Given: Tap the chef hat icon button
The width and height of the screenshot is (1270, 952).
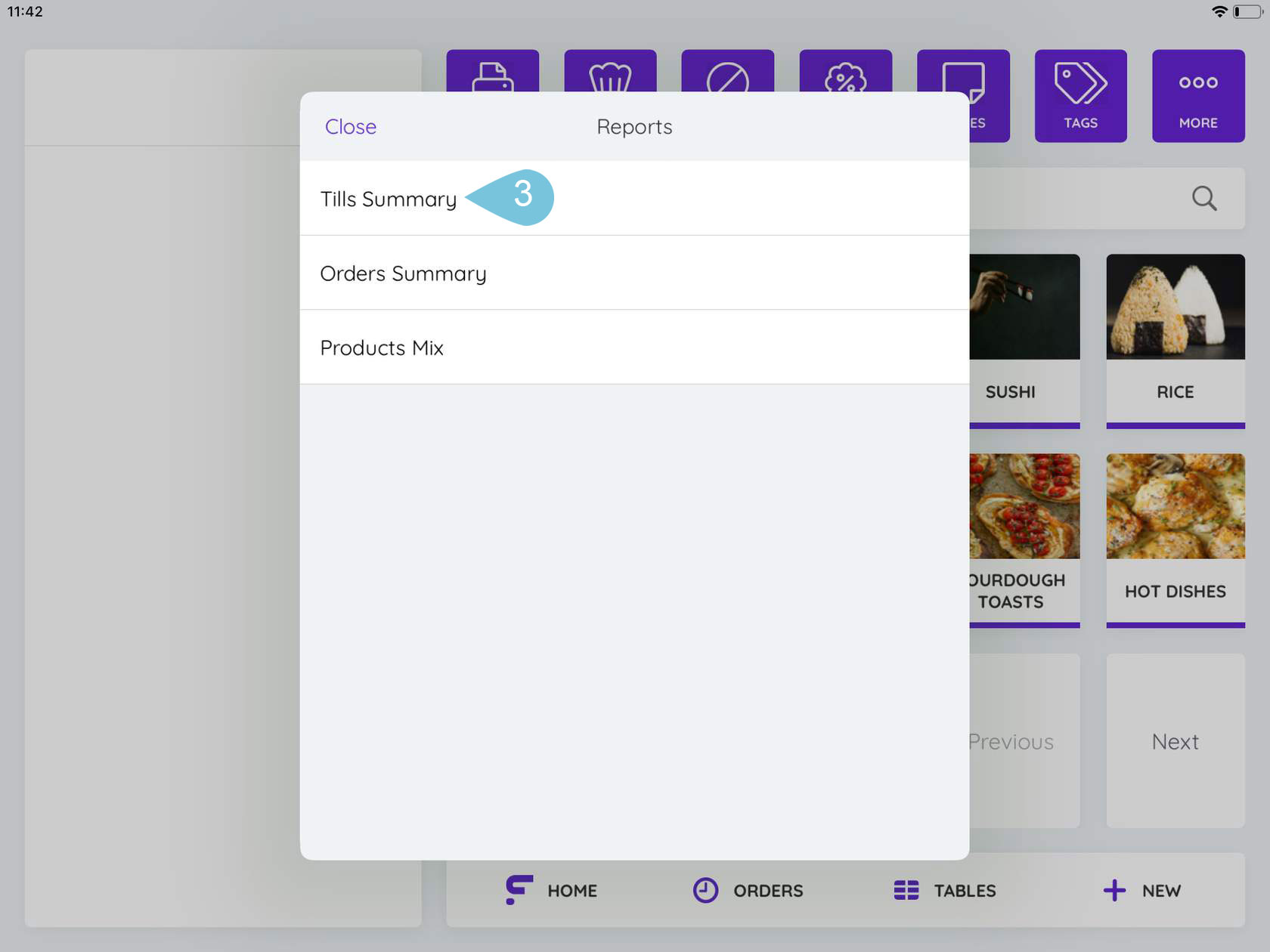Looking at the screenshot, I should tap(610, 71).
